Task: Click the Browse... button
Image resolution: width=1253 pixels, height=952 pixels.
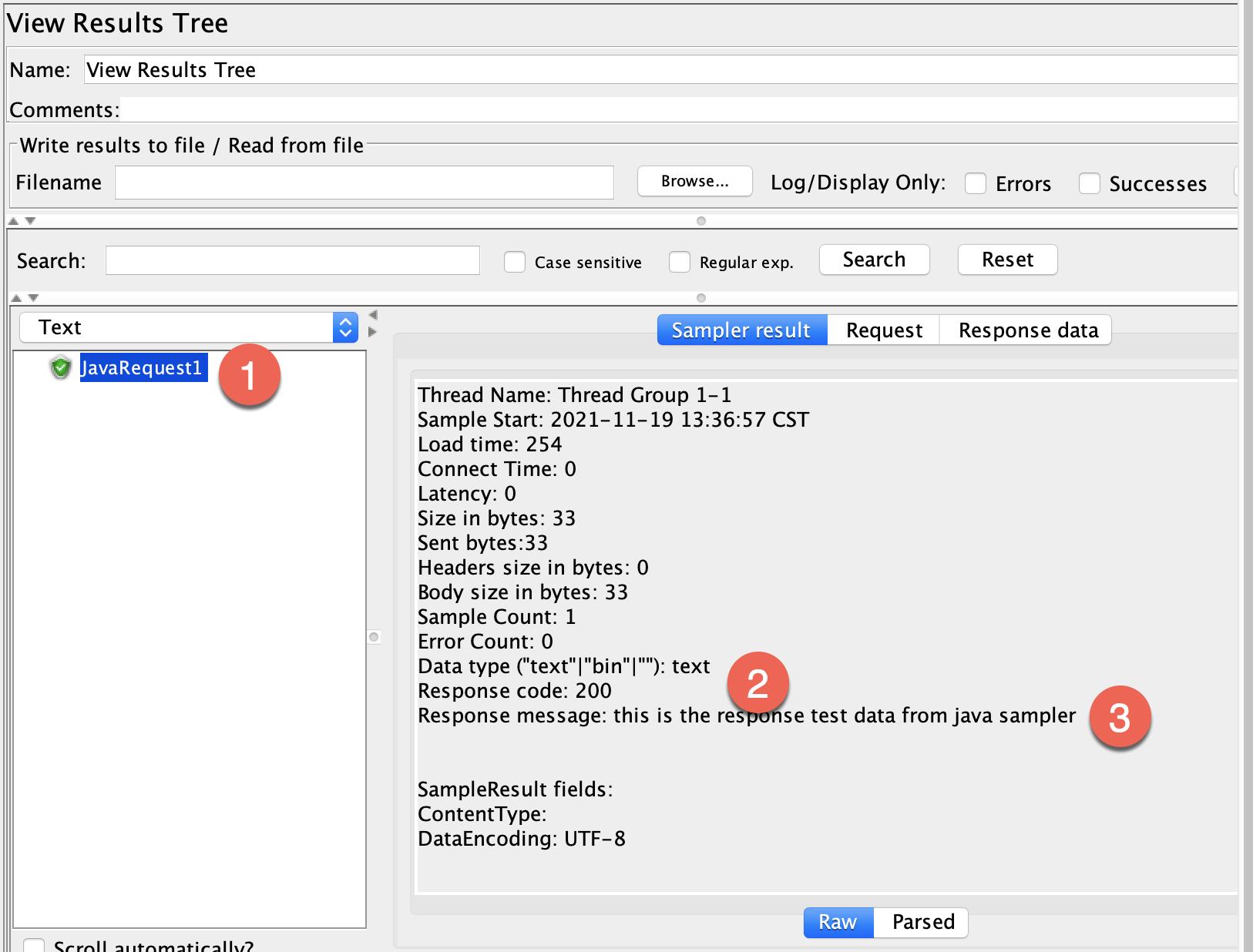Action: 694,182
